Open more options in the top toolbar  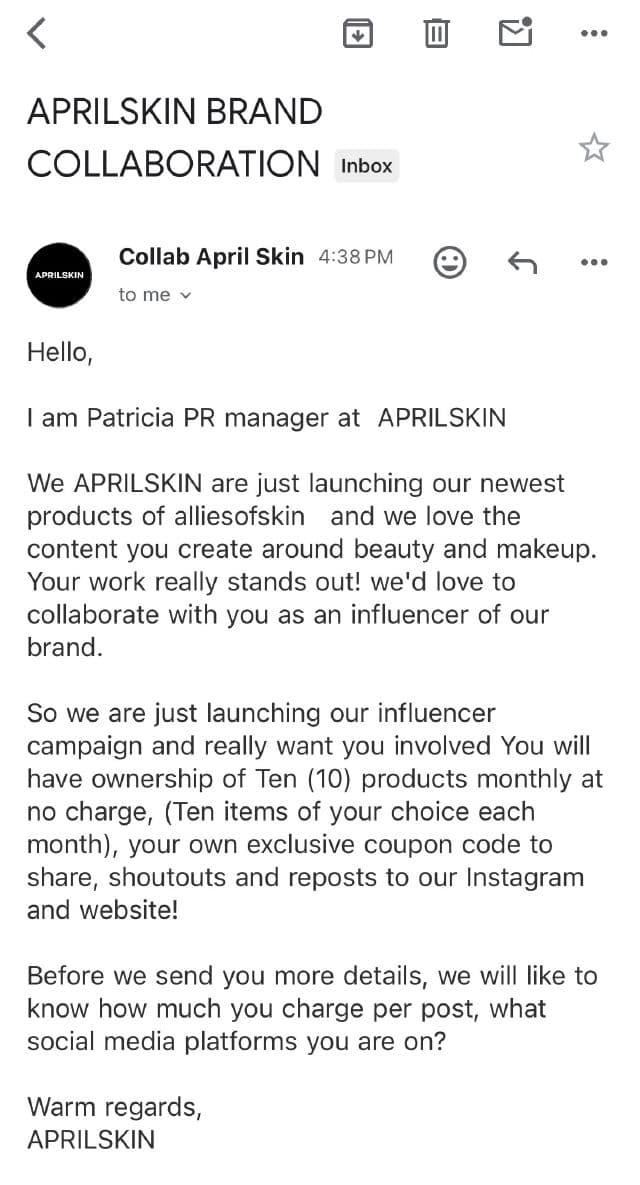tap(594, 34)
